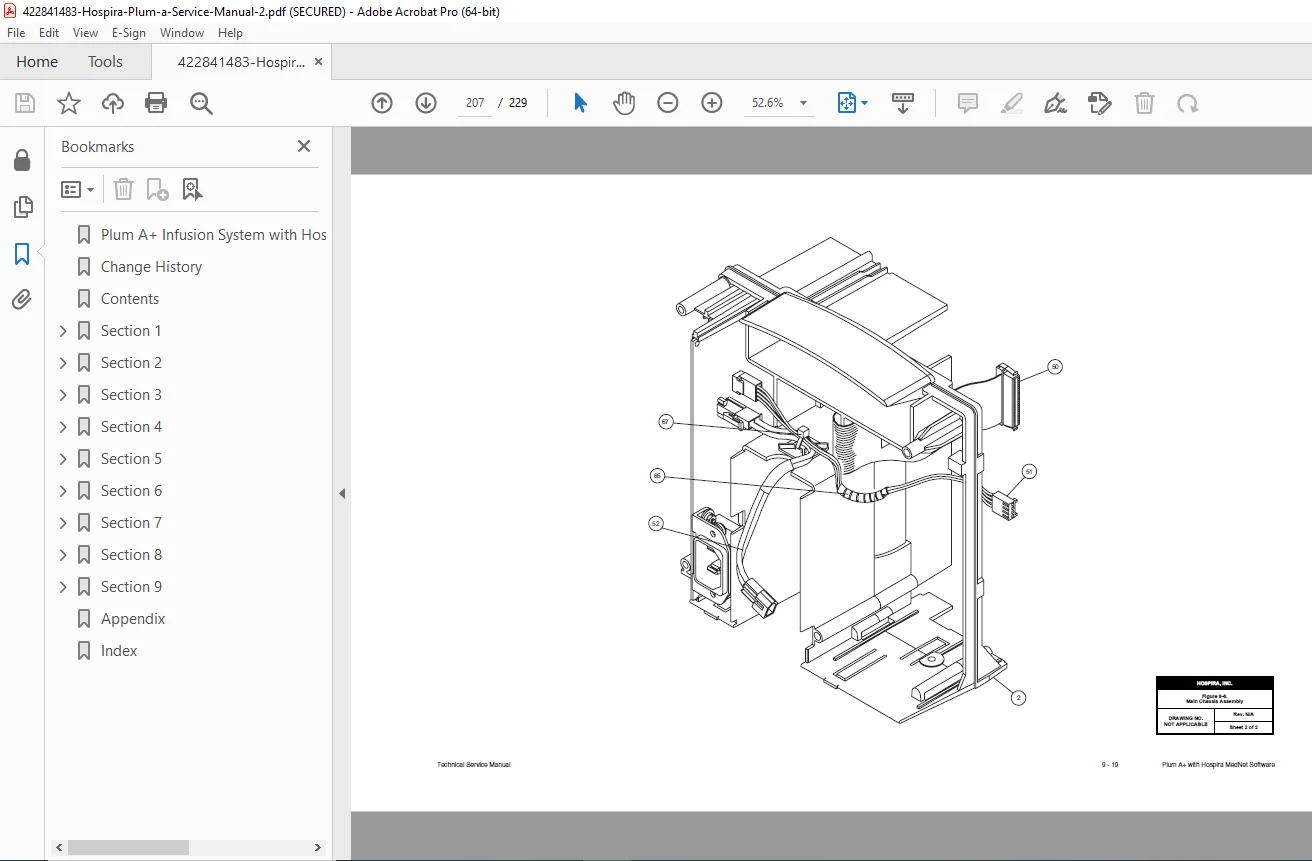Image resolution: width=1312 pixels, height=861 pixels.
Task: Activate the Selection arrow tool
Action: (x=580, y=103)
